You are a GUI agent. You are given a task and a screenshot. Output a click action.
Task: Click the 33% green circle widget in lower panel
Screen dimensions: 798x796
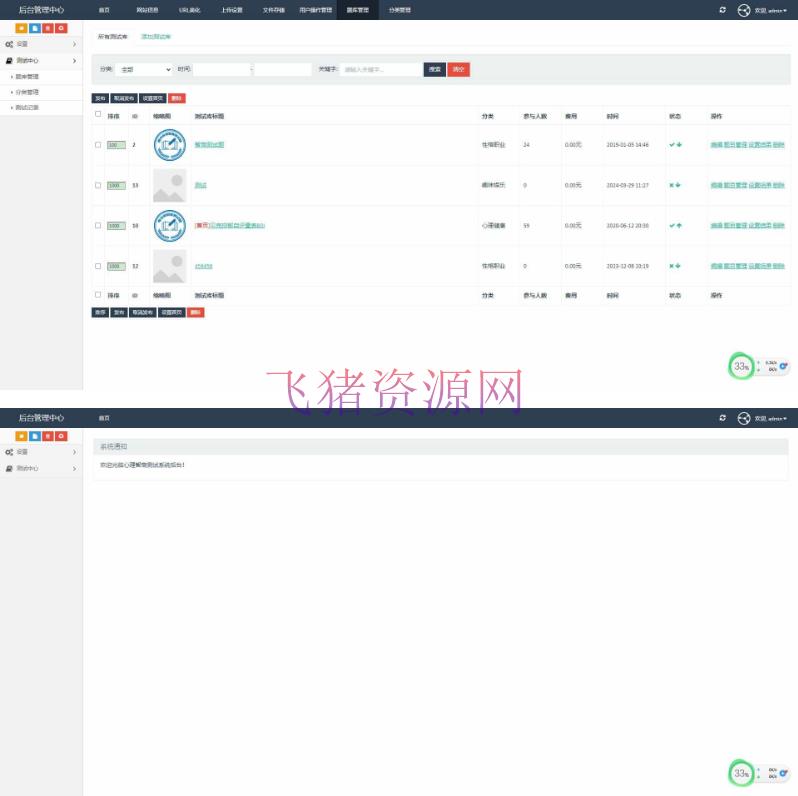[741, 773]
